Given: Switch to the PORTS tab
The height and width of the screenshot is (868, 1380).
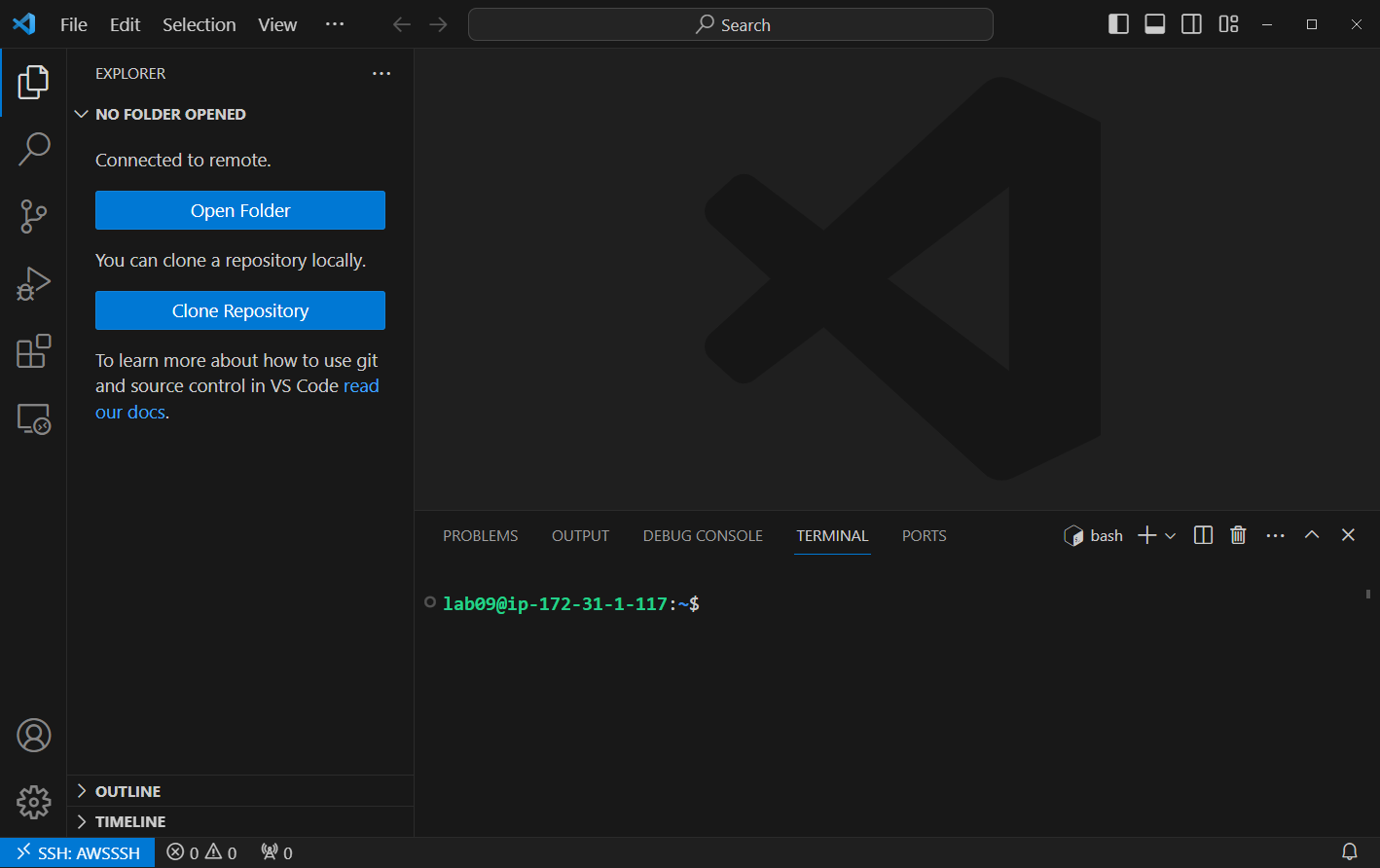Looking at the screenshot, I should [924, 535].
